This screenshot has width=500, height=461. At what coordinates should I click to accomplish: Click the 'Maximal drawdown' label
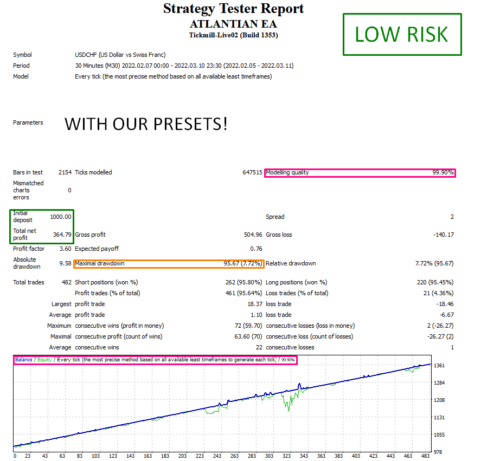pyautogui.click(x=100, y=263)
